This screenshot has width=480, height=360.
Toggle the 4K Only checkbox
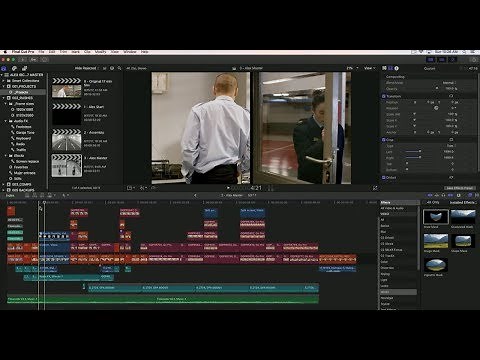tap(425, 202)
